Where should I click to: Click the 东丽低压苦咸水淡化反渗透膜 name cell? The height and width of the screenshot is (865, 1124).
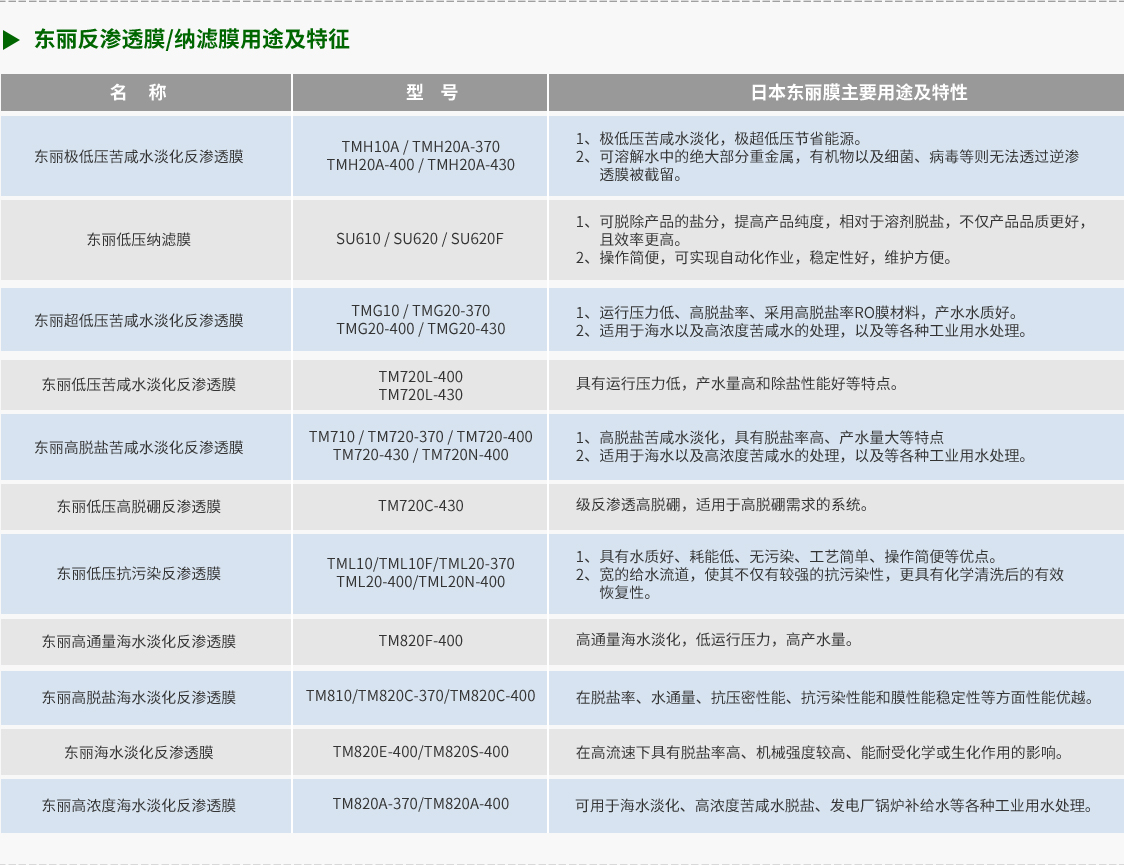tap(139, 384)
